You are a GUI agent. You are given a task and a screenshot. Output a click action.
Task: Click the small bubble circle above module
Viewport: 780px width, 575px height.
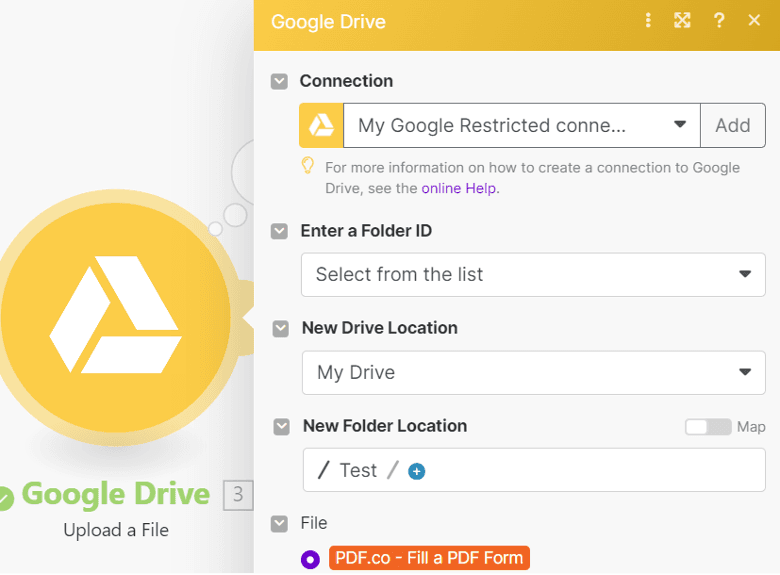[x=215, y=229]
